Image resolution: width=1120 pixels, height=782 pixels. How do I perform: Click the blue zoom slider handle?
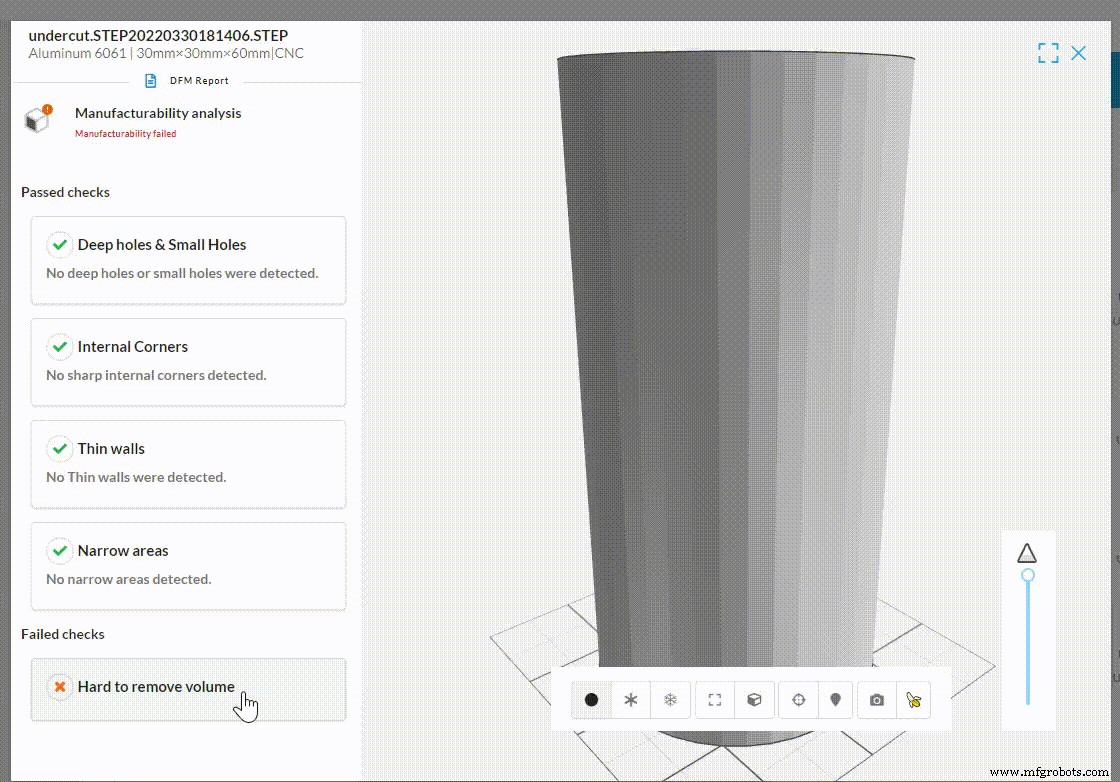(x=1028, y=575)
